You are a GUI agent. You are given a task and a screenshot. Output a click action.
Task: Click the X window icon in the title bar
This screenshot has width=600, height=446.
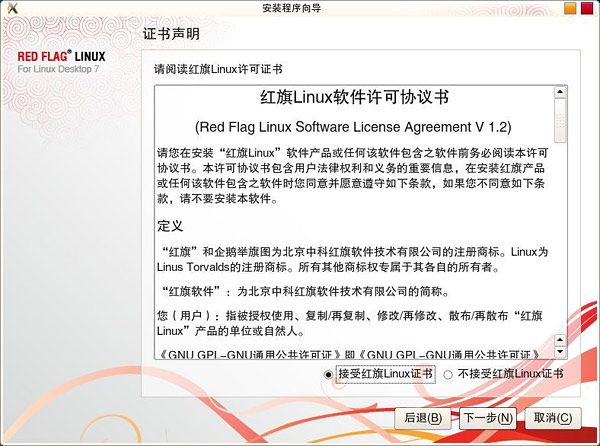pyautogui.click(x=12, y=8)
